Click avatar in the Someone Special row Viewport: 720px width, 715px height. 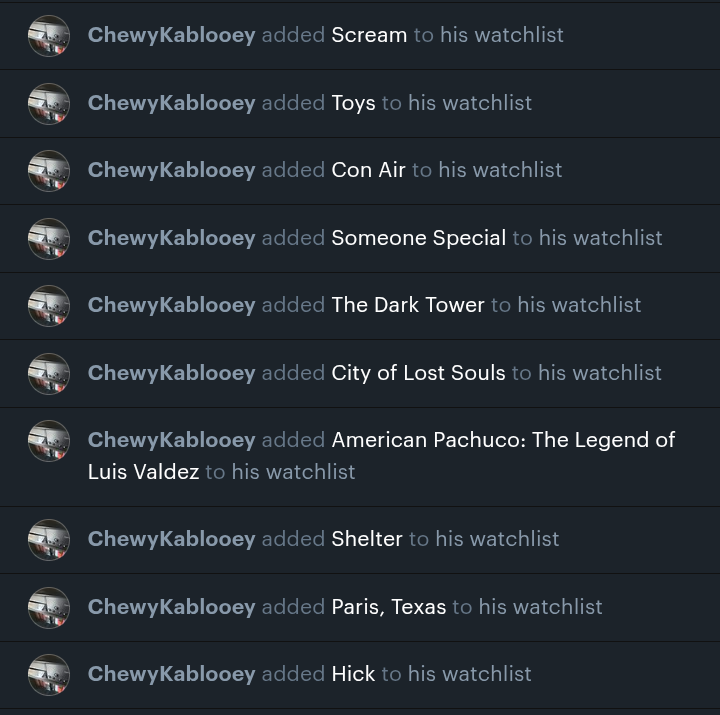pyautogui.click(x=49, y=239)
